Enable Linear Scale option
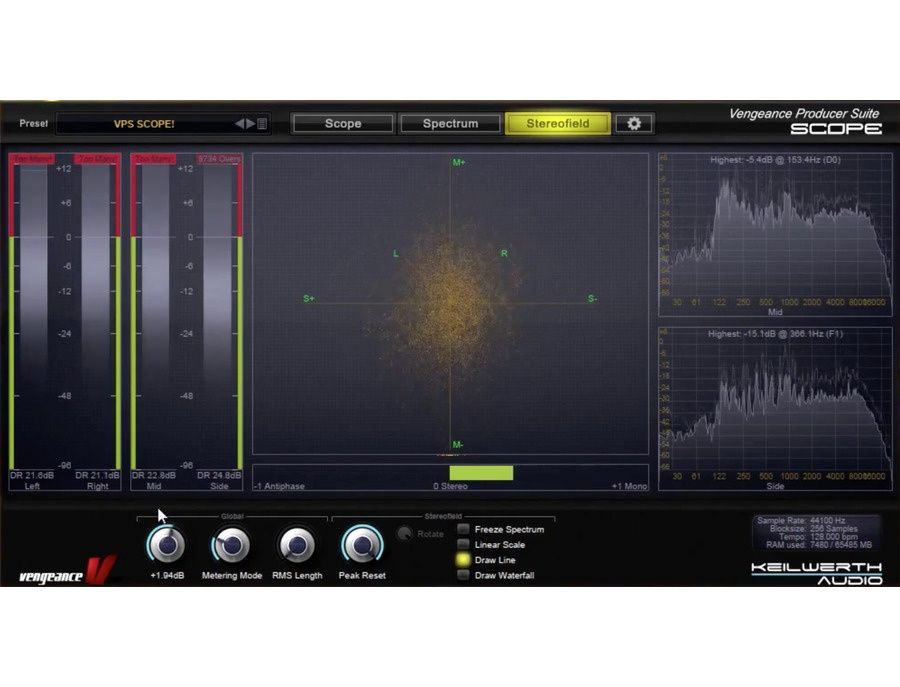Screen dimensions: 900x687 click(x=464, y=545)
